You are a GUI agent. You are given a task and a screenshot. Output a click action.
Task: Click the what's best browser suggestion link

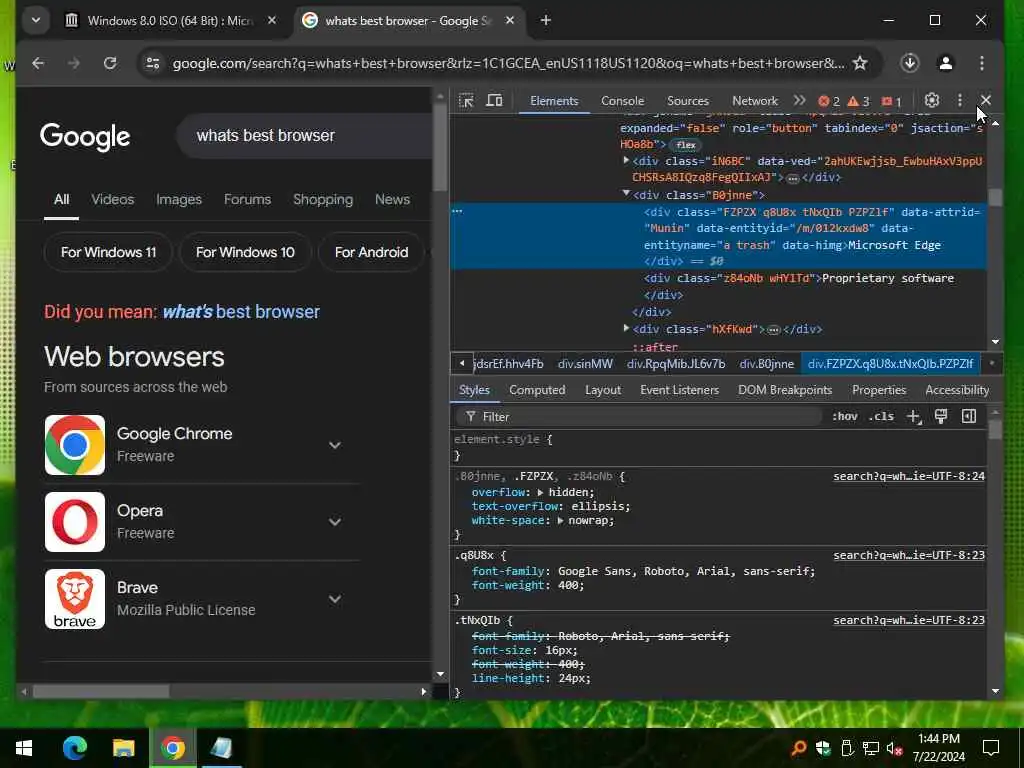point(241,312)
